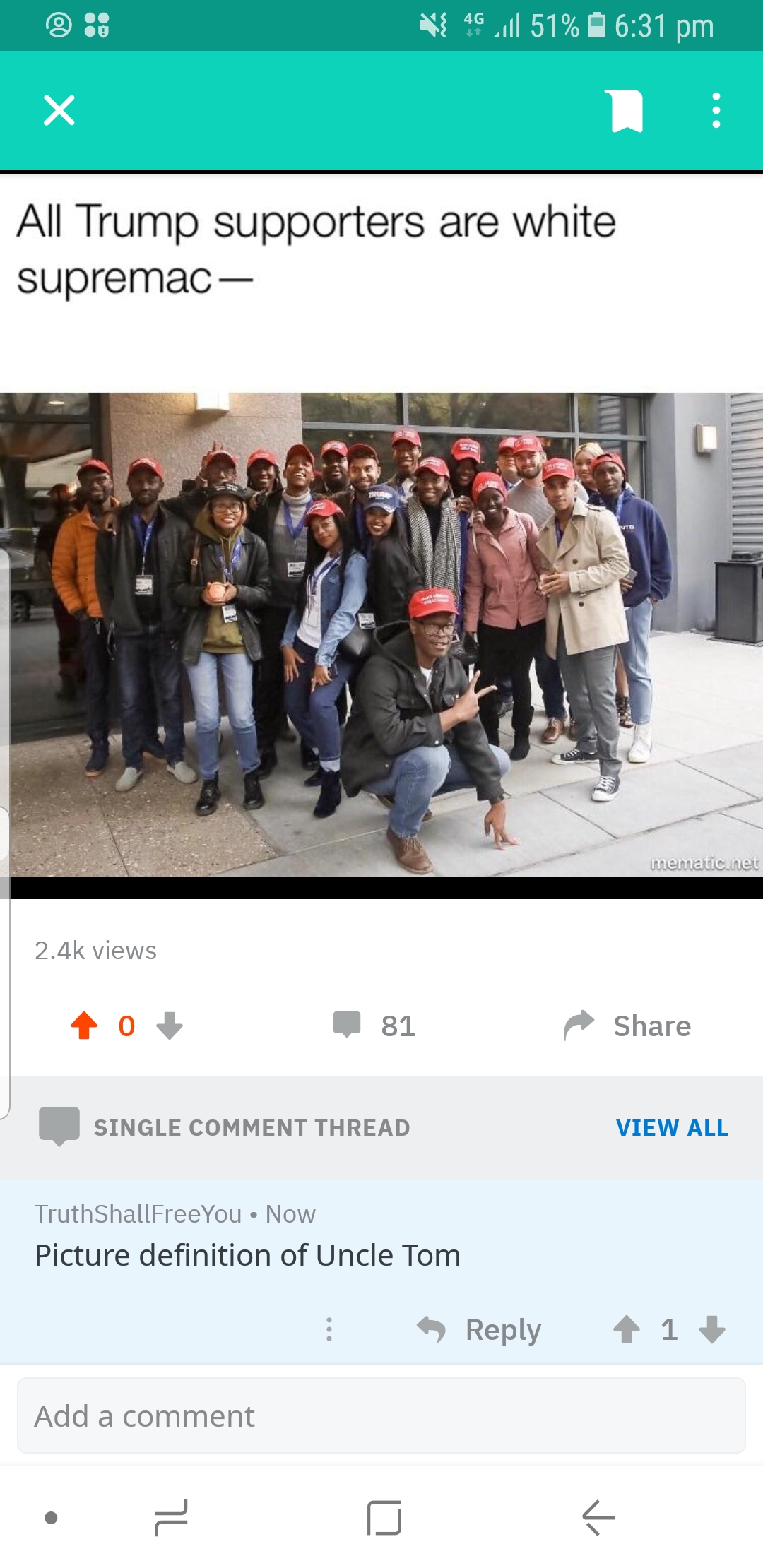Tap the Android home navigation button
763x1568 pixels.
click(x=384, y=1517)
